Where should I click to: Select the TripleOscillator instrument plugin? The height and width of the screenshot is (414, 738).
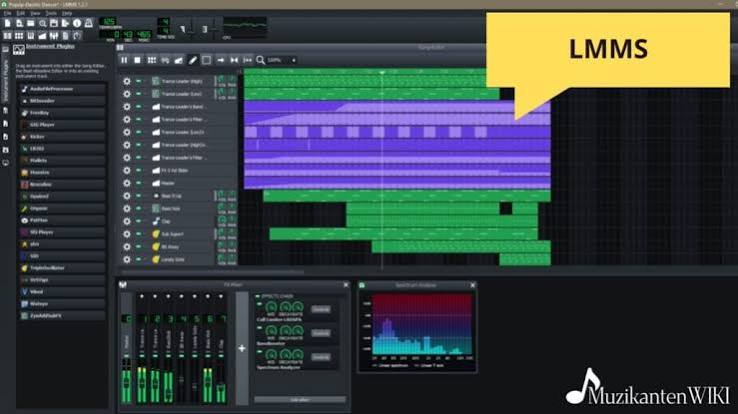point(62,268)
